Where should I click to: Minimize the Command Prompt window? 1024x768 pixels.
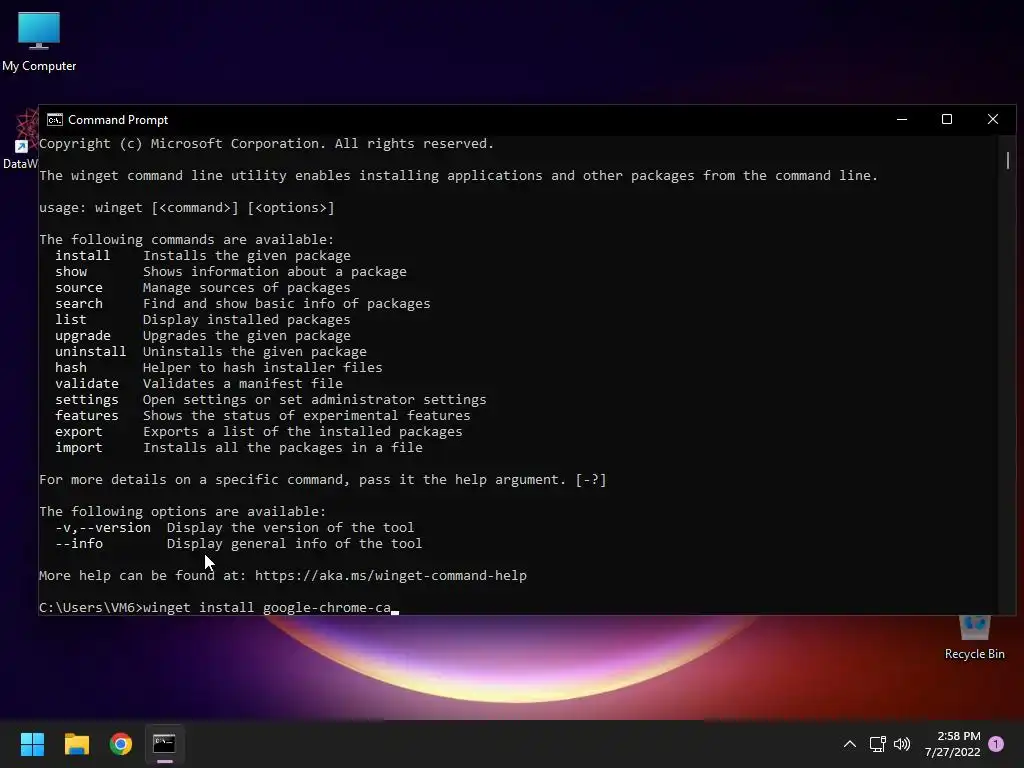coord(902,120)
